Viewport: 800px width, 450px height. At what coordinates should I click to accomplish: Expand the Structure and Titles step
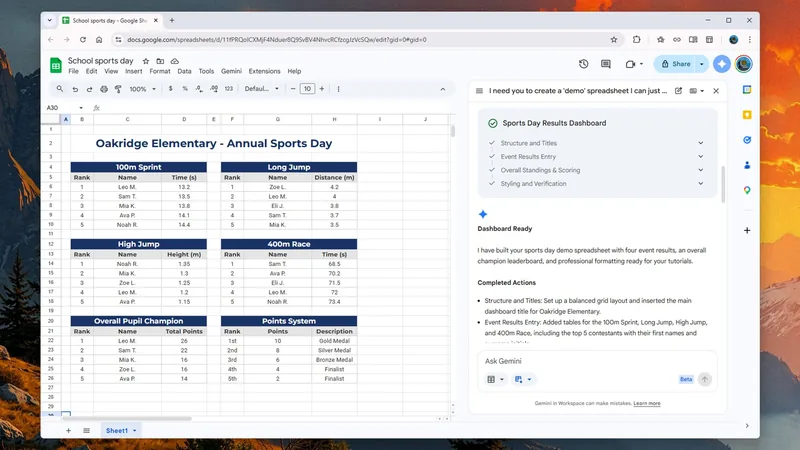tap(700, 143)
